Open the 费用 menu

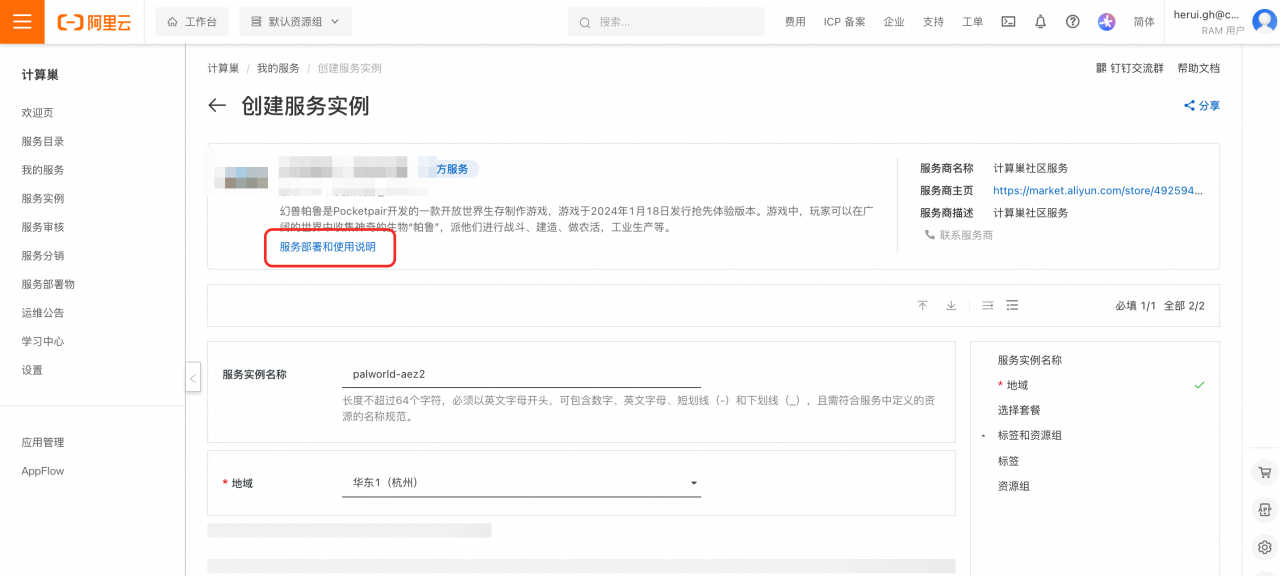[795, 22]
